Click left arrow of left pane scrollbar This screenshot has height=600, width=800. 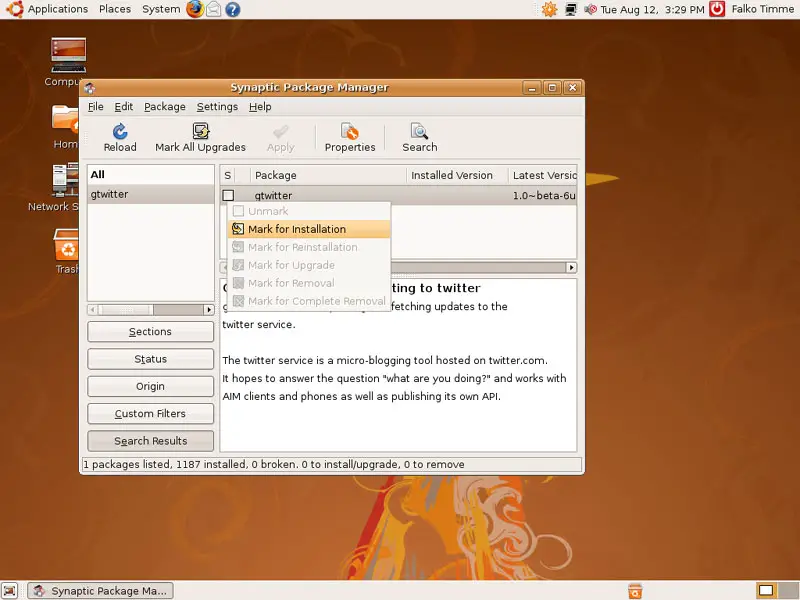[x=92, y=310]
